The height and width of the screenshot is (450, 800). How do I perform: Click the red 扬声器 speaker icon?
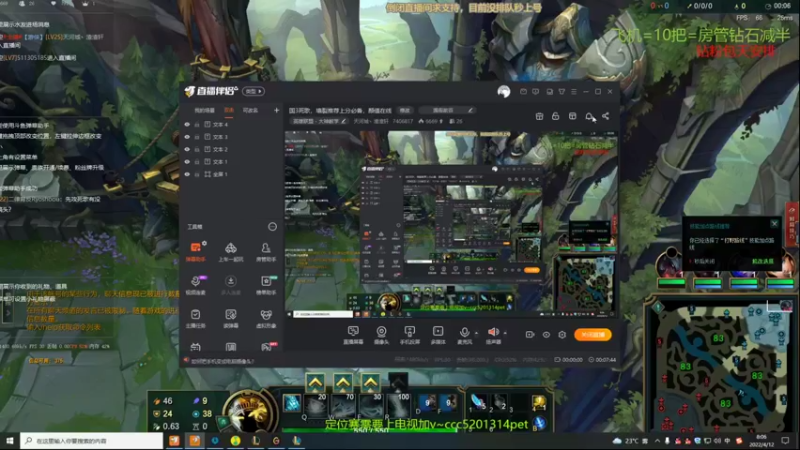pyautogui.click(x=493, y=333)
